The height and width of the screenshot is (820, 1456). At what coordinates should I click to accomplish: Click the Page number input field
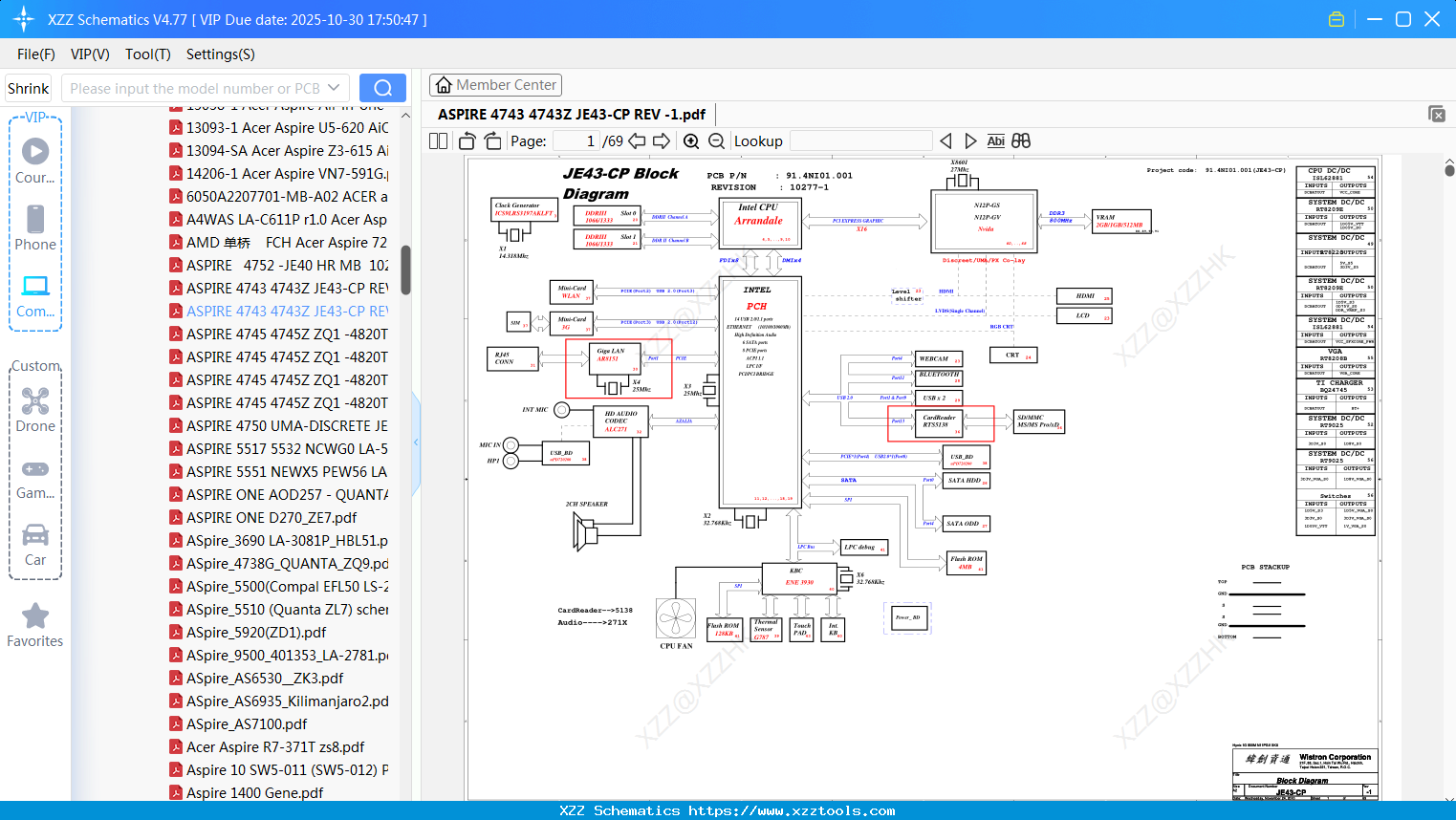coord(576,141)
